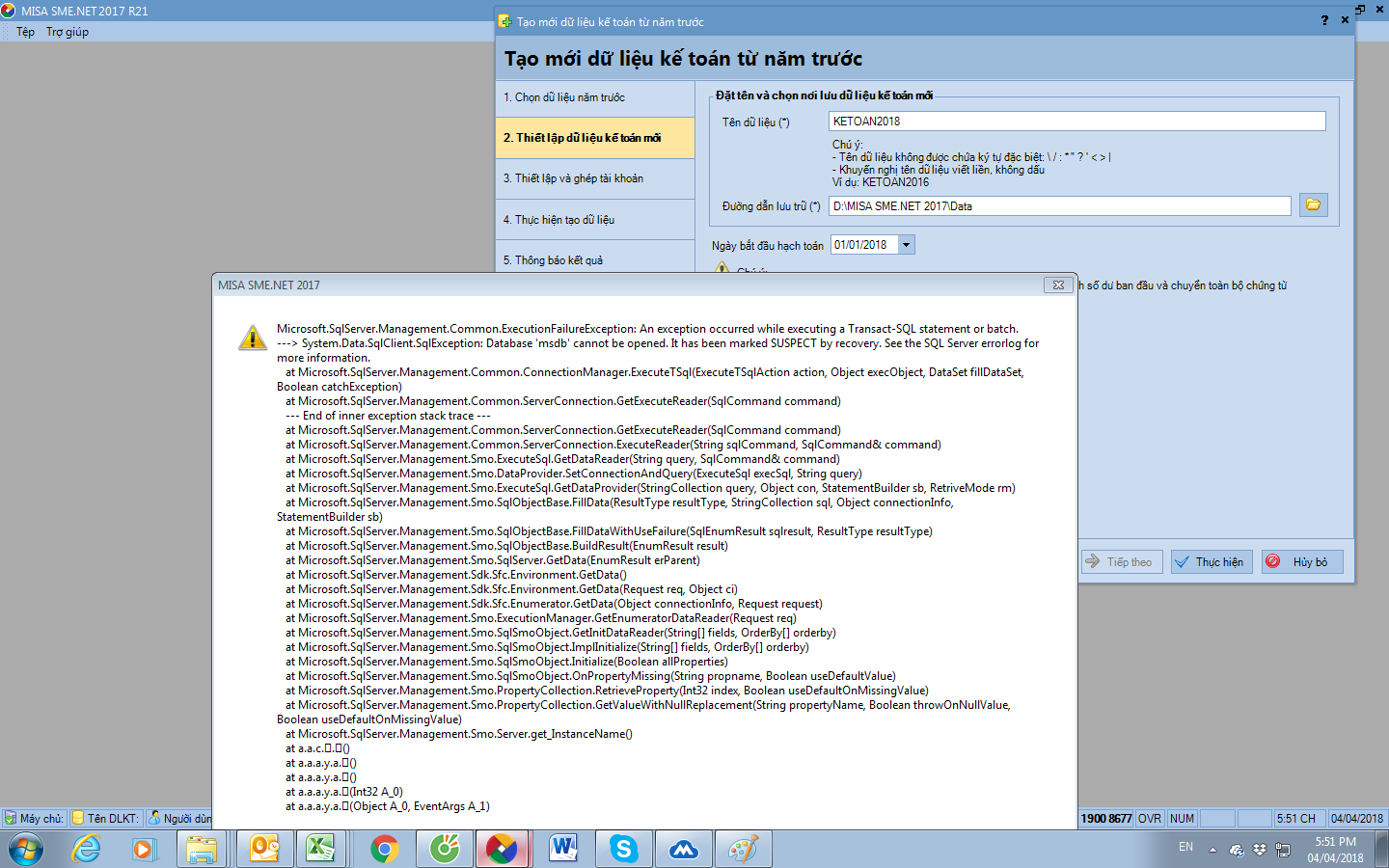
Task: Select step 3 Thiết lập và ghép tài khoản
Action: tap(595, 178)
